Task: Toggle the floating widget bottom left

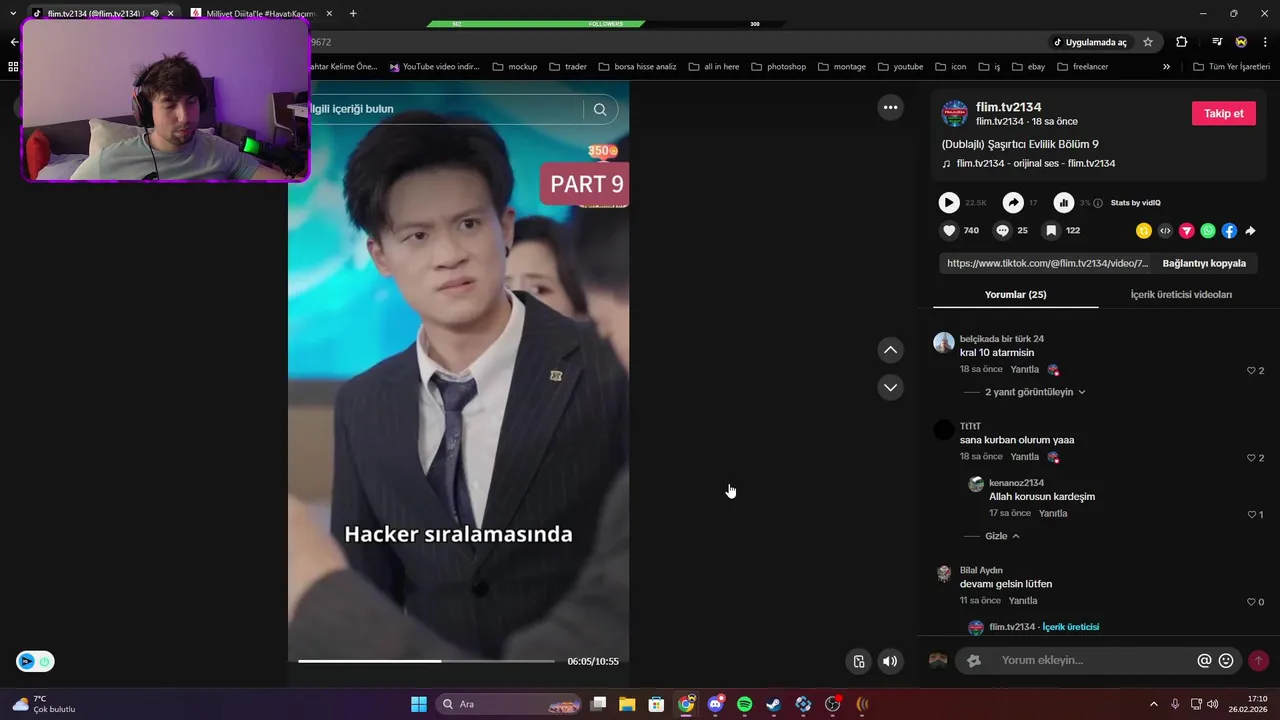Action: tap(35, 661)
